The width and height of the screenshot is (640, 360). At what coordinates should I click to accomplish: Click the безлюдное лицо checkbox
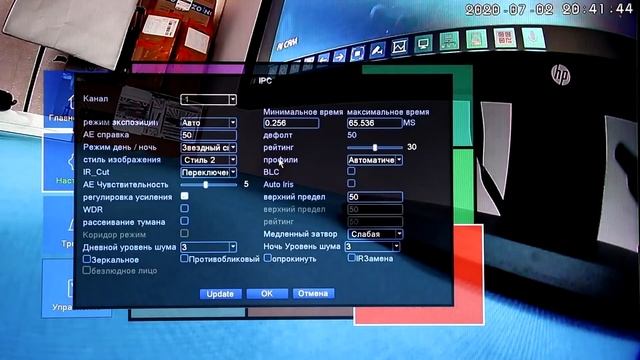87,270
